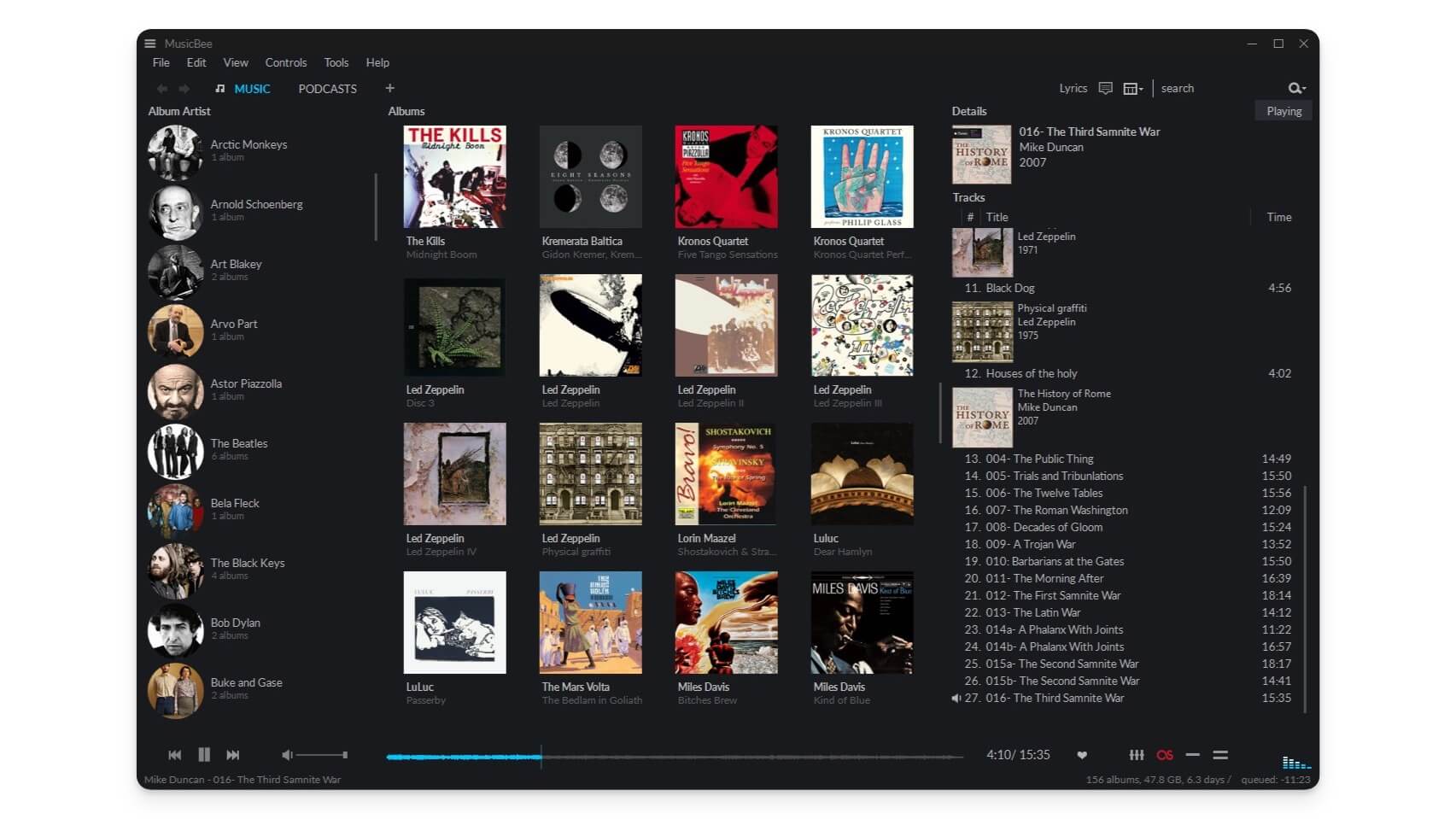Click the red Last.fm scrobble icon
This screenshot has height=819, width=1456.
click(1164, 755)
